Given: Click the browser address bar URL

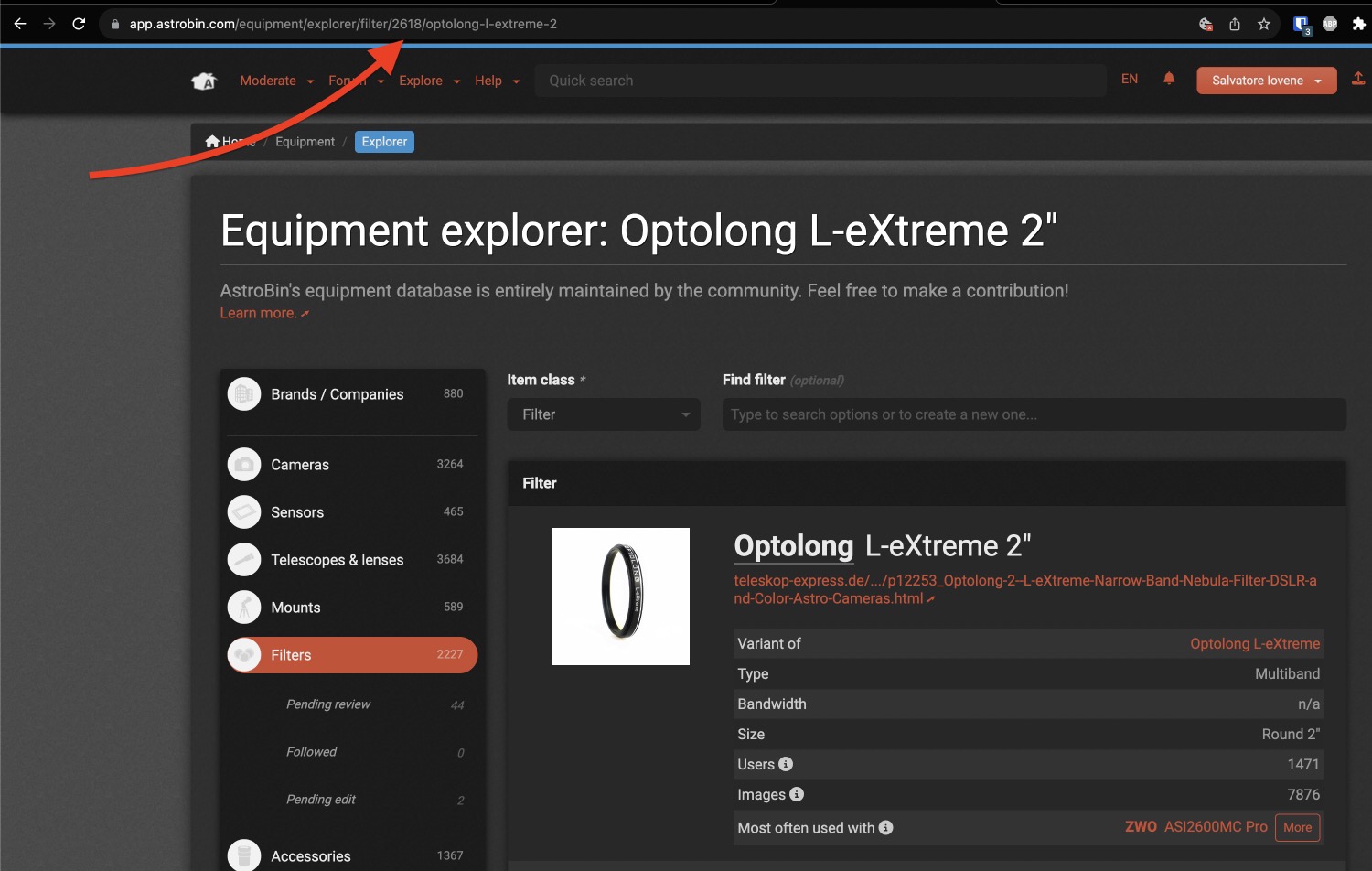Looking at the screenshot, I should [343, 24].
